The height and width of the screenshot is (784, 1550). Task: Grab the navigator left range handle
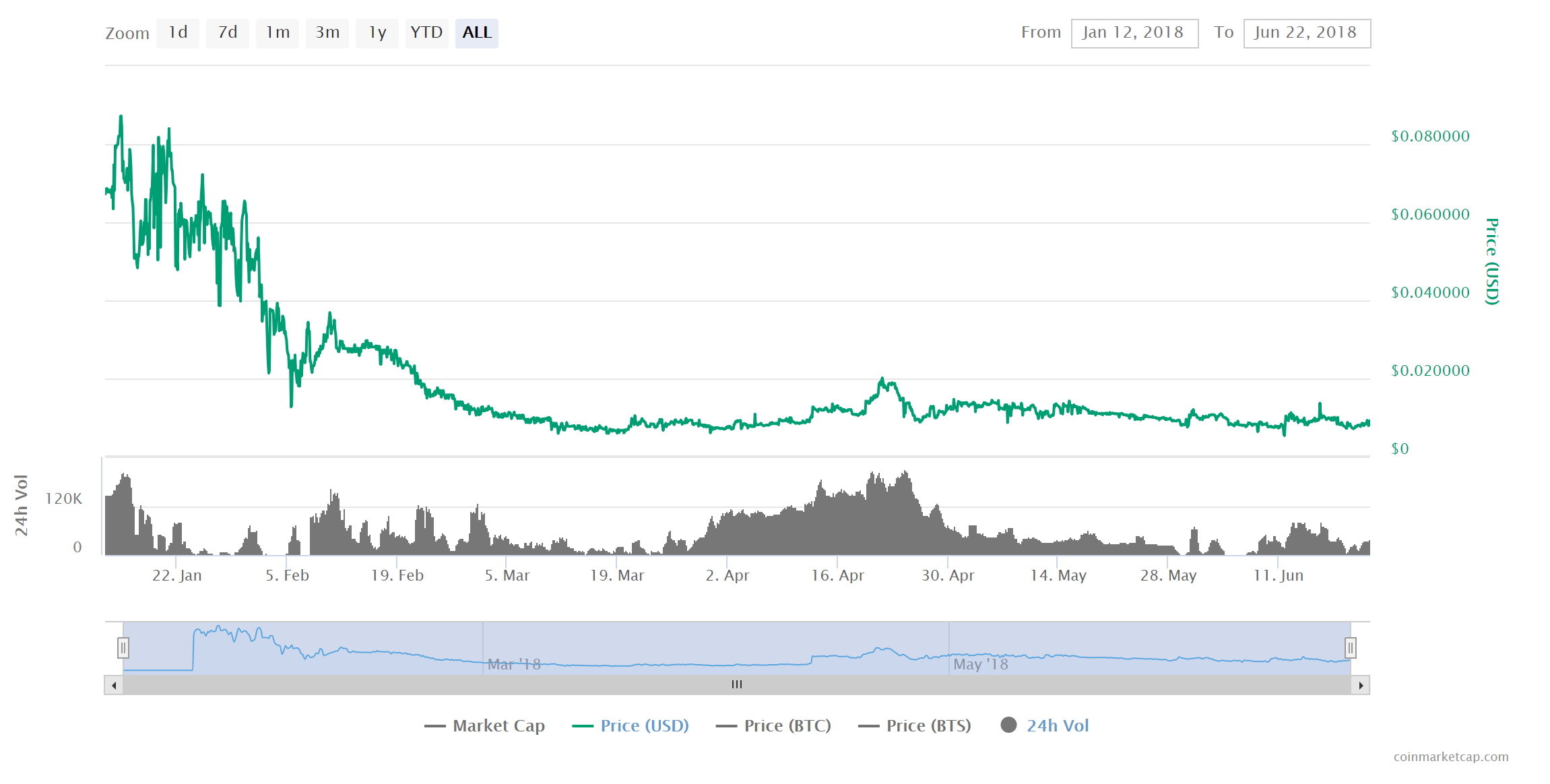[123, 648]
